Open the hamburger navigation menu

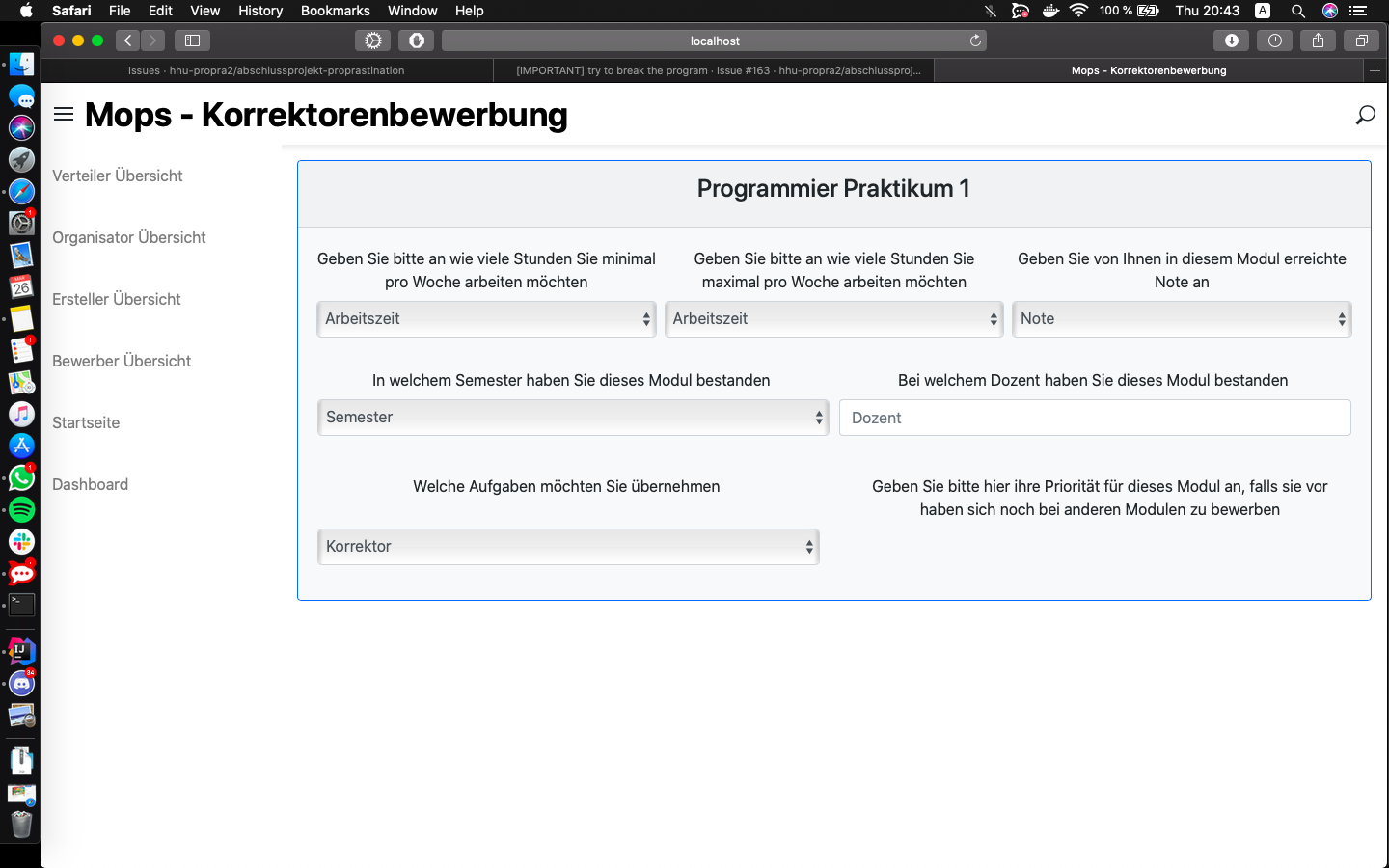click(x=64, y=114)
